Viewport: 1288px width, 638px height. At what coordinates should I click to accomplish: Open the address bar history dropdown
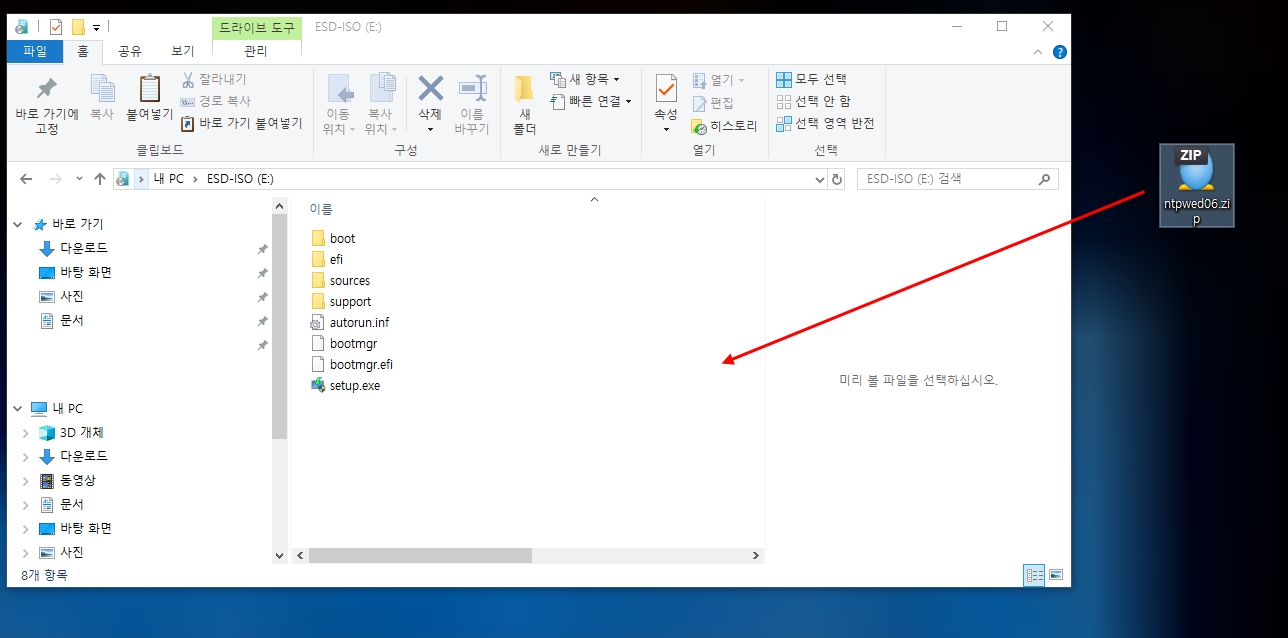(820, 179)
